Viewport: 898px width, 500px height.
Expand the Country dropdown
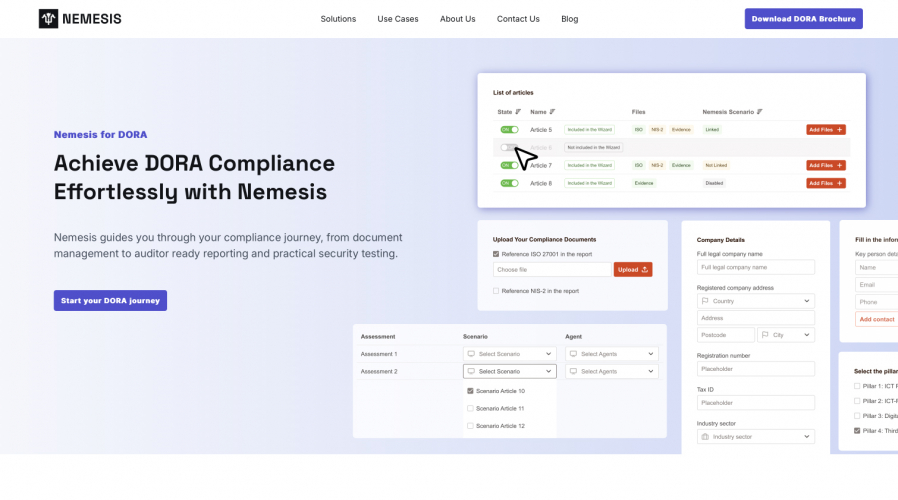click(x=755, y=301)
